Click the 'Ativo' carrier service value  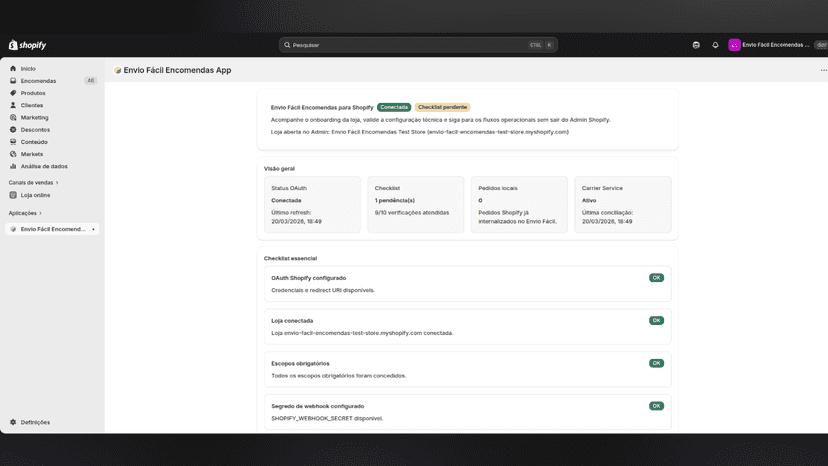point(589,200)
